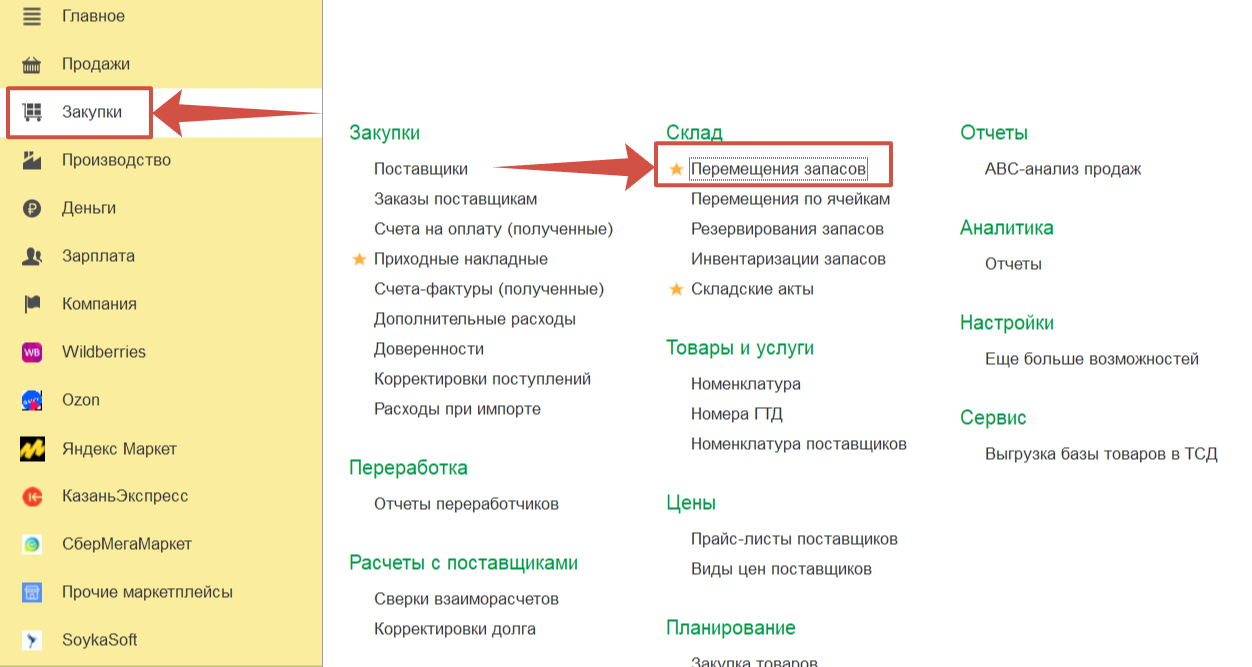Open the Компания section

[x=99, y=304]
